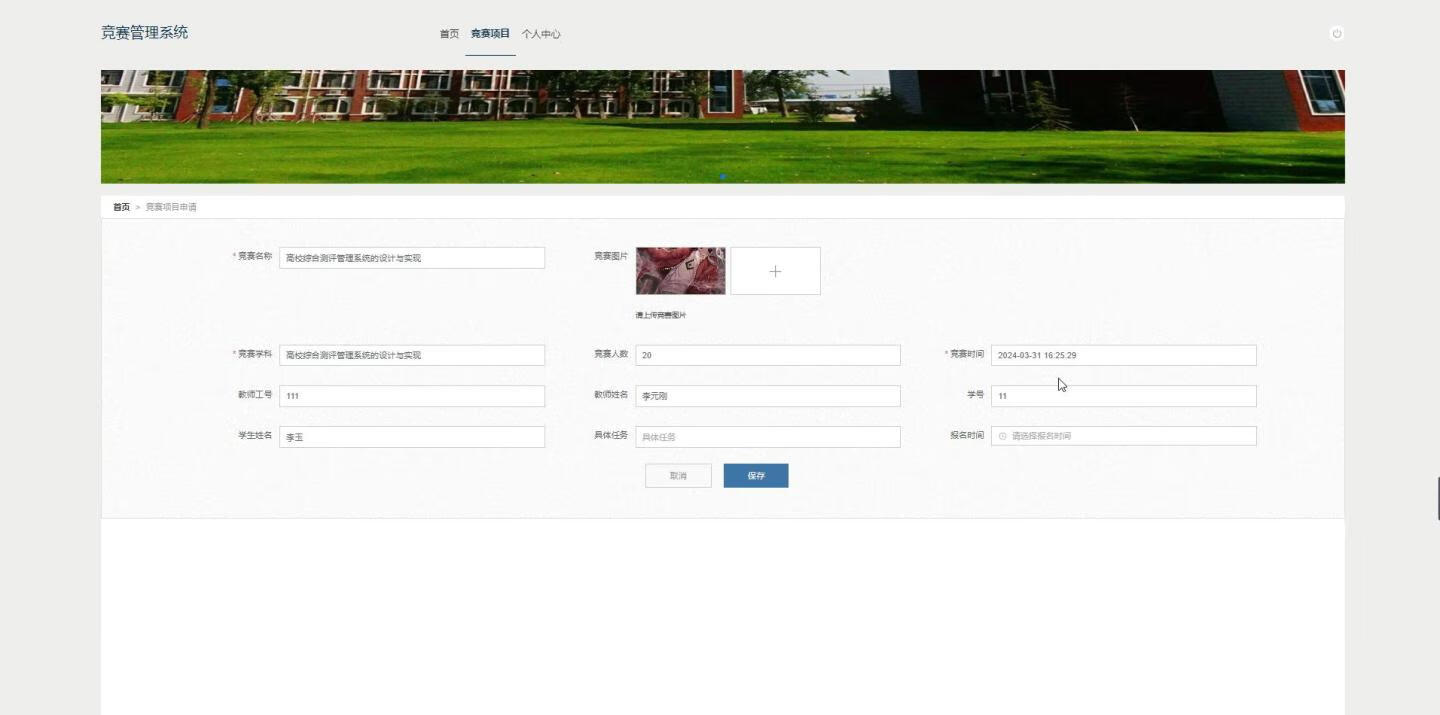Click the 教师姓名 input field
The width and height of the screenshot is (1440, 715).
[768, 396]
